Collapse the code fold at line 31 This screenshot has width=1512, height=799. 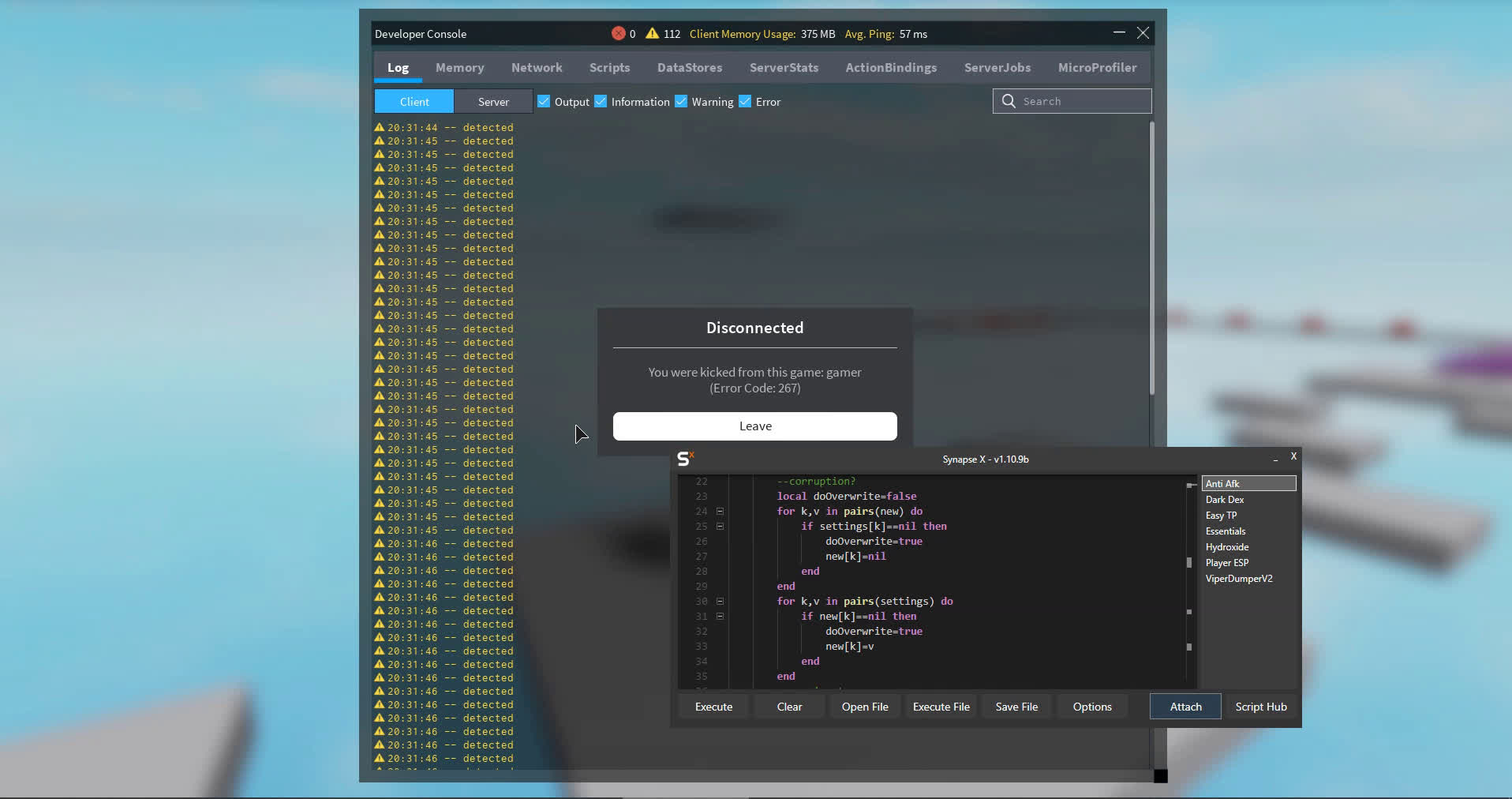[720, 617]
